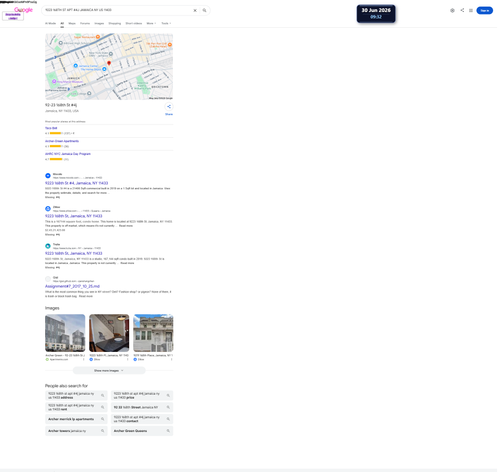Image resolution: width=500 pixels, height=472 pixels.
Task: Expand the More dropdown in search tabs
Action: [x=152, y=24]
